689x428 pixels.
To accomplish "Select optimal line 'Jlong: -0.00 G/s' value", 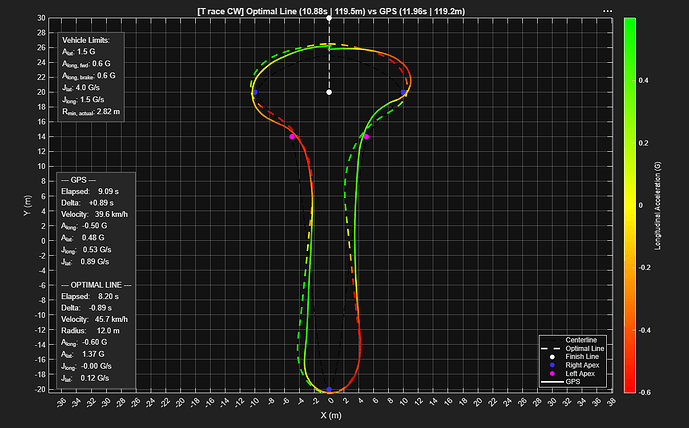I will click(x=86, y=366).
